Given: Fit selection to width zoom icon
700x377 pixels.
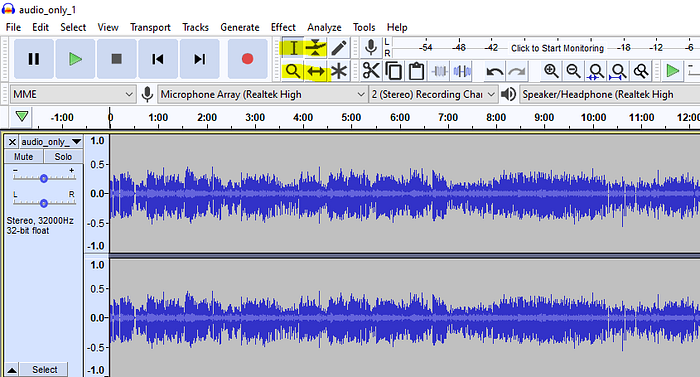Looking at the screenshot, I should coord(596,71).
